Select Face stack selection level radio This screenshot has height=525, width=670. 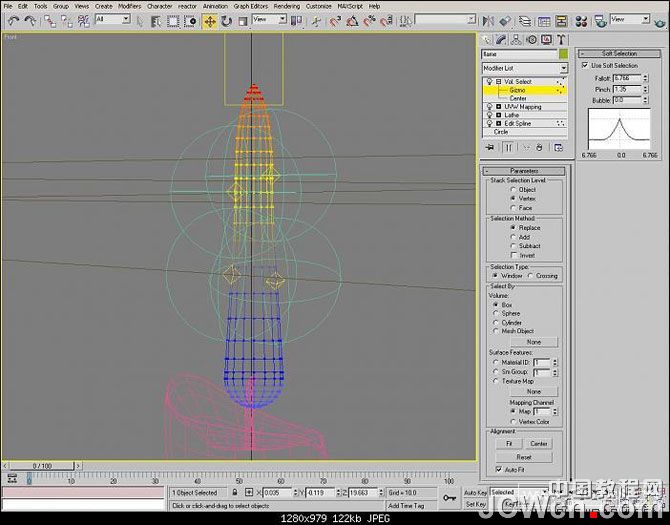513,208
